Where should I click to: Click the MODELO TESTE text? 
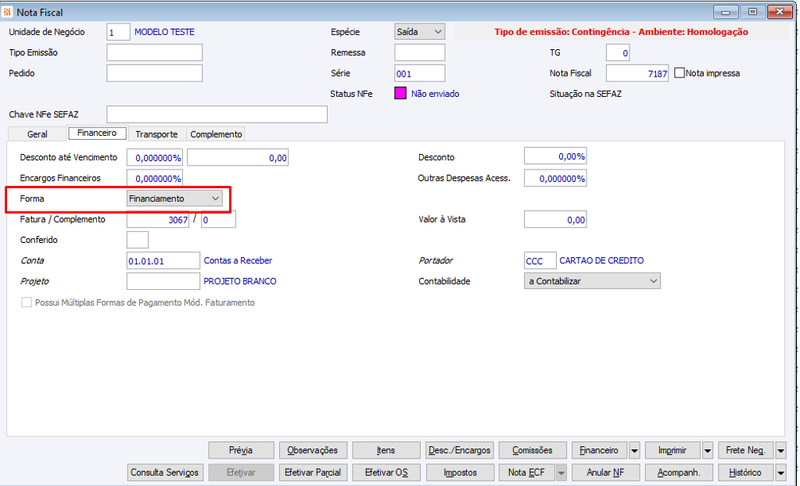click(164, 32)
